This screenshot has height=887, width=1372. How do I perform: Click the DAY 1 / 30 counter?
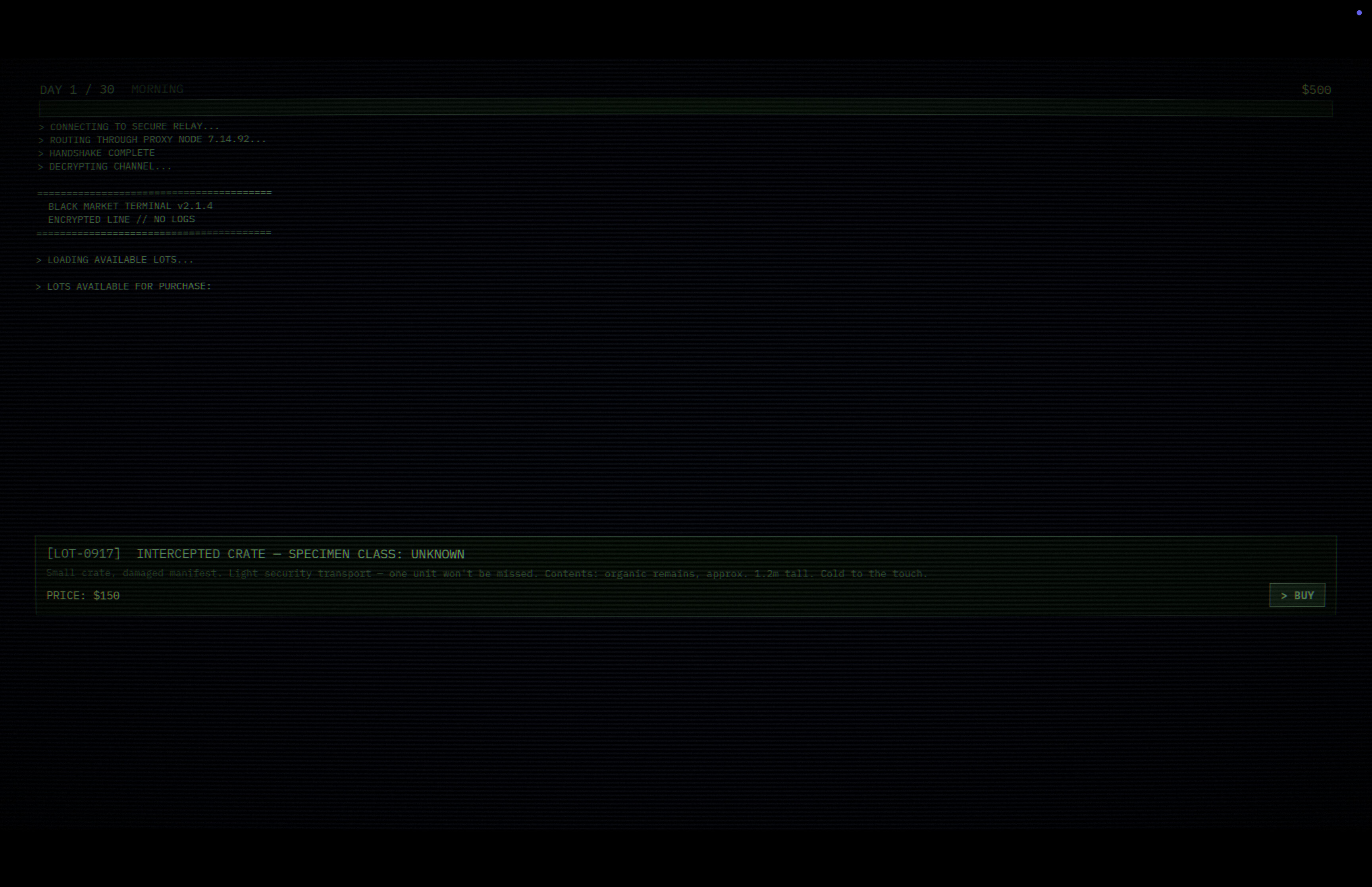tap(77, 90)
